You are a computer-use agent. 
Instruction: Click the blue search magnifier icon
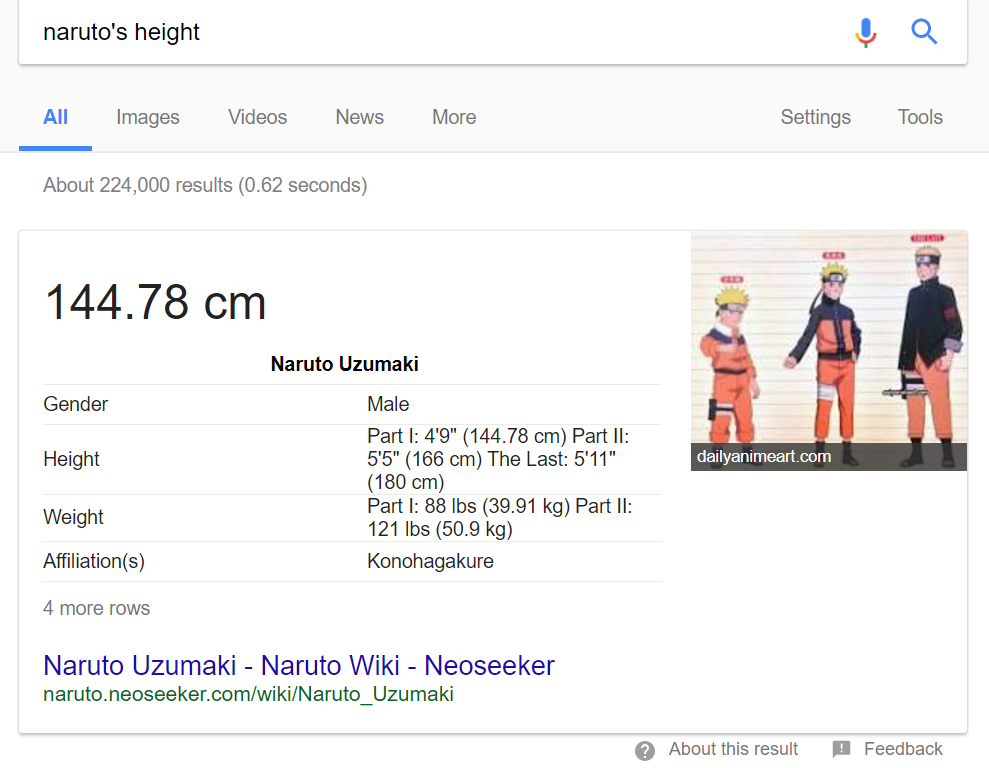click(x=924, y=32)
